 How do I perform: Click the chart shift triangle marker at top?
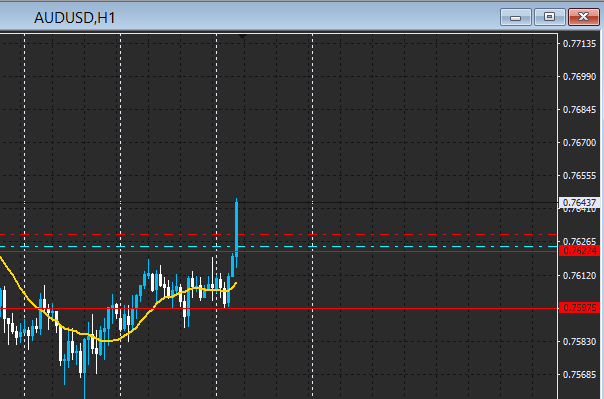point(242,37)
